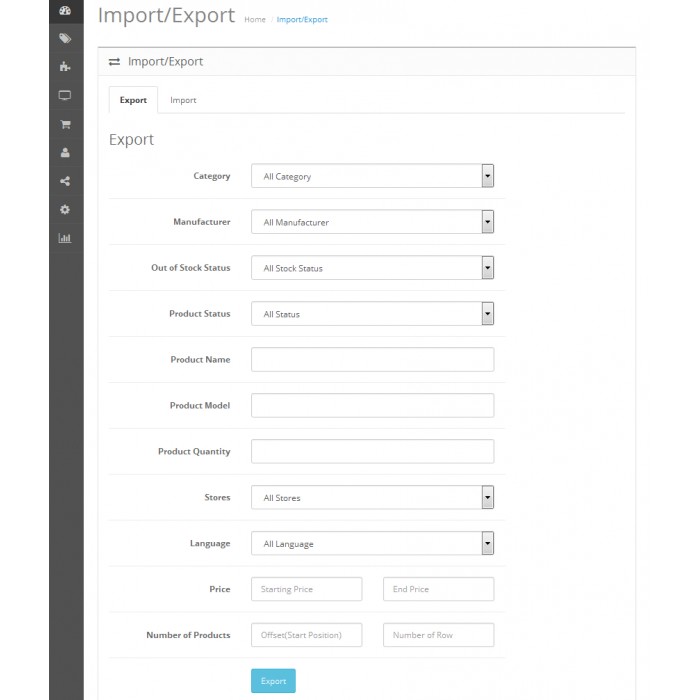The height and width of the screenshot is (700, 700).
Task: Click the Starting Price field
Action: tap(306, 589)
